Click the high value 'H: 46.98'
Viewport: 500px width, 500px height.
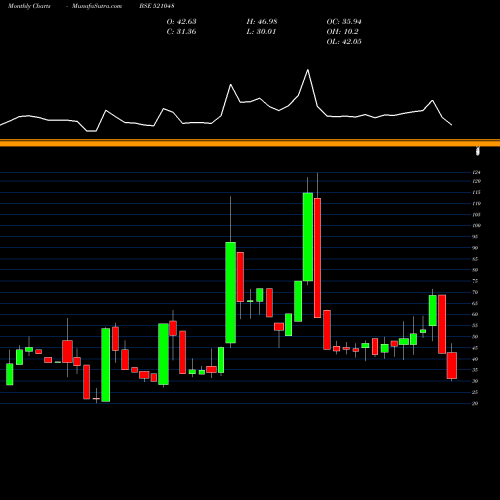(262, 22)
